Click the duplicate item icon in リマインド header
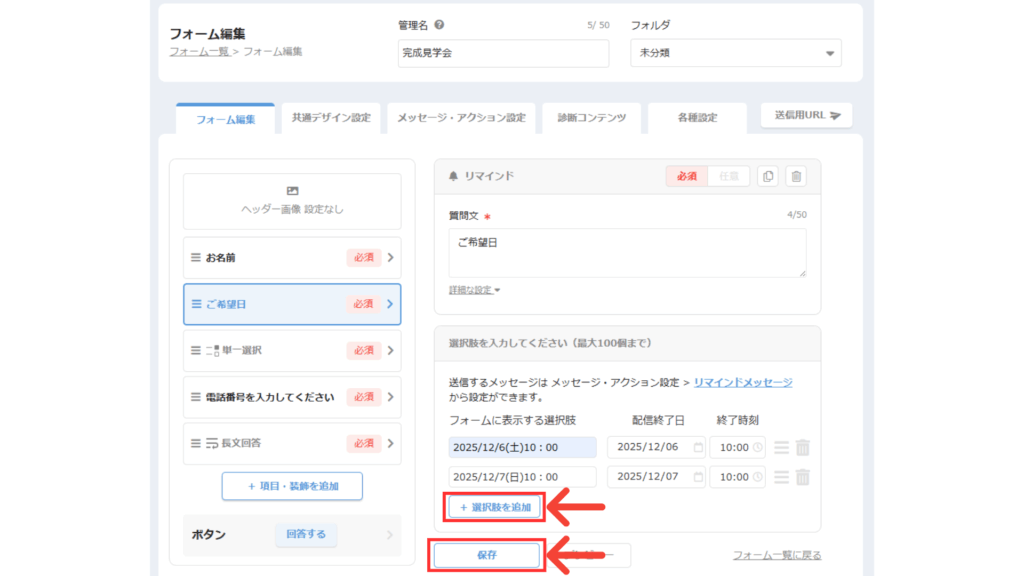The image size is (1024, 576). 767,176
